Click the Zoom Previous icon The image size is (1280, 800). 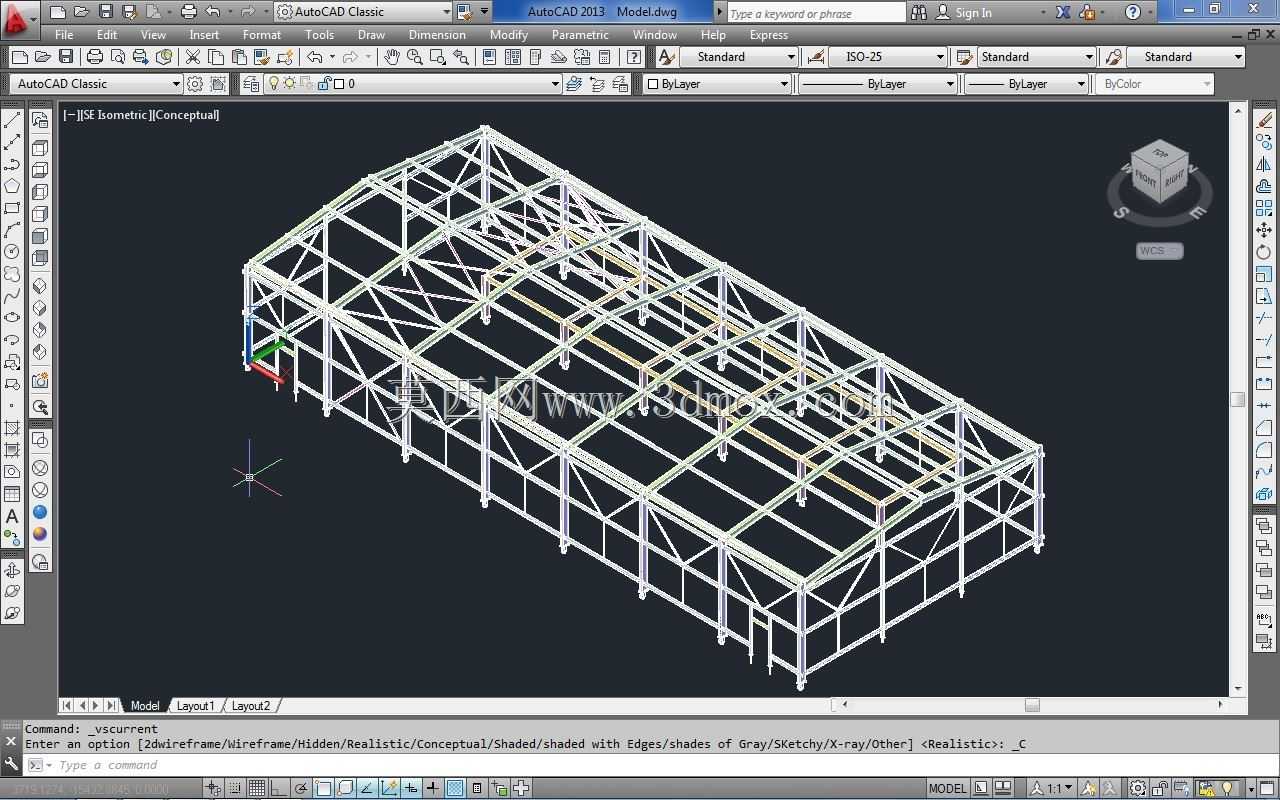460,57
